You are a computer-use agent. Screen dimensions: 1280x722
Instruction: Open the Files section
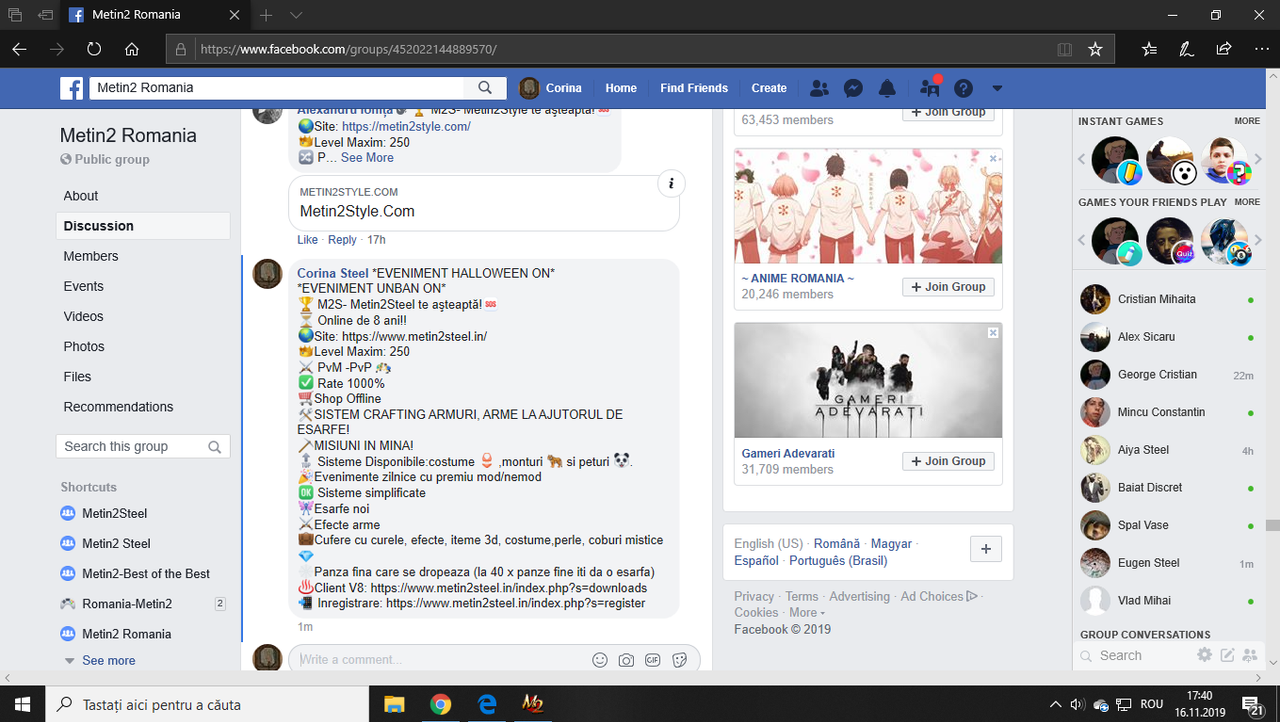point(77,377)
